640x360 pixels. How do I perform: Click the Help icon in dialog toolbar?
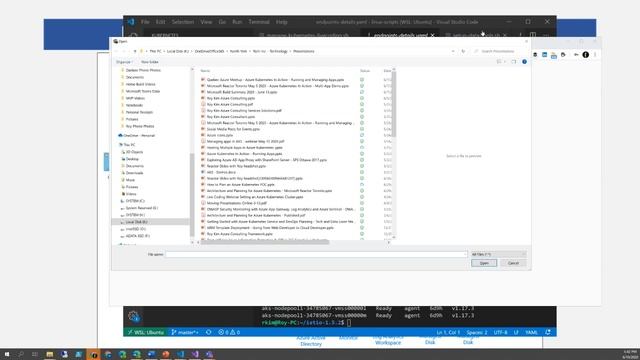pos(524,62)
